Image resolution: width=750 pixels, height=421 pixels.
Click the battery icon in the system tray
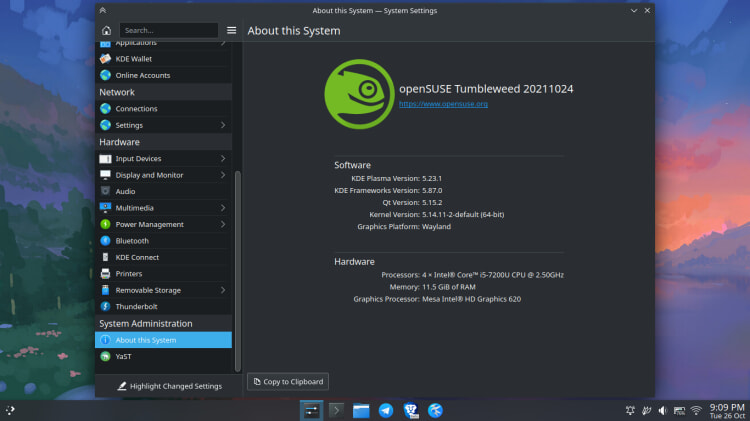[x=679, y=410]
